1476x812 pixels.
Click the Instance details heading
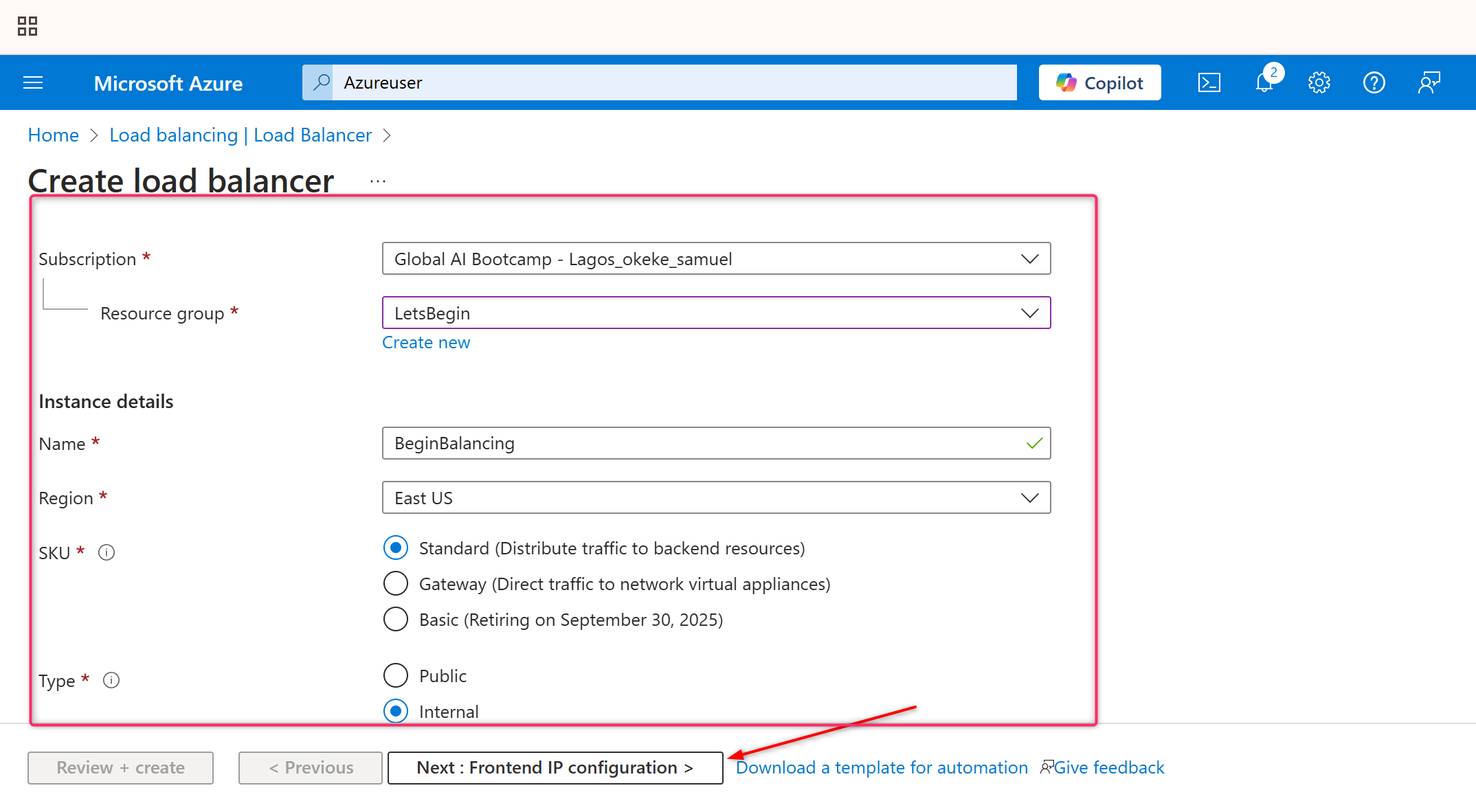click(106, 402)
